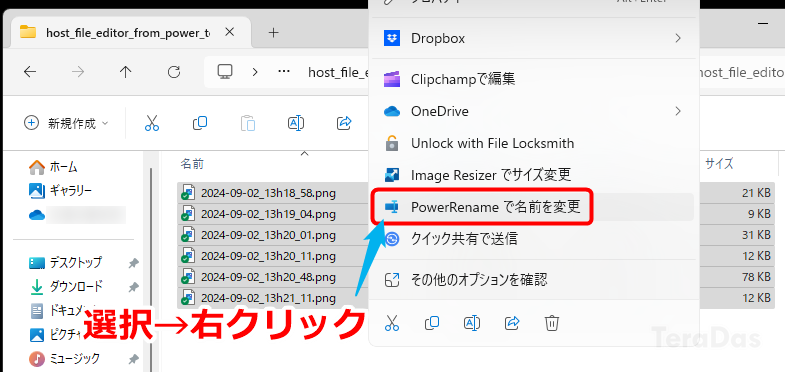Click the Share icon in context menu
The image size is (785, 372).
[x=512, y=323]
